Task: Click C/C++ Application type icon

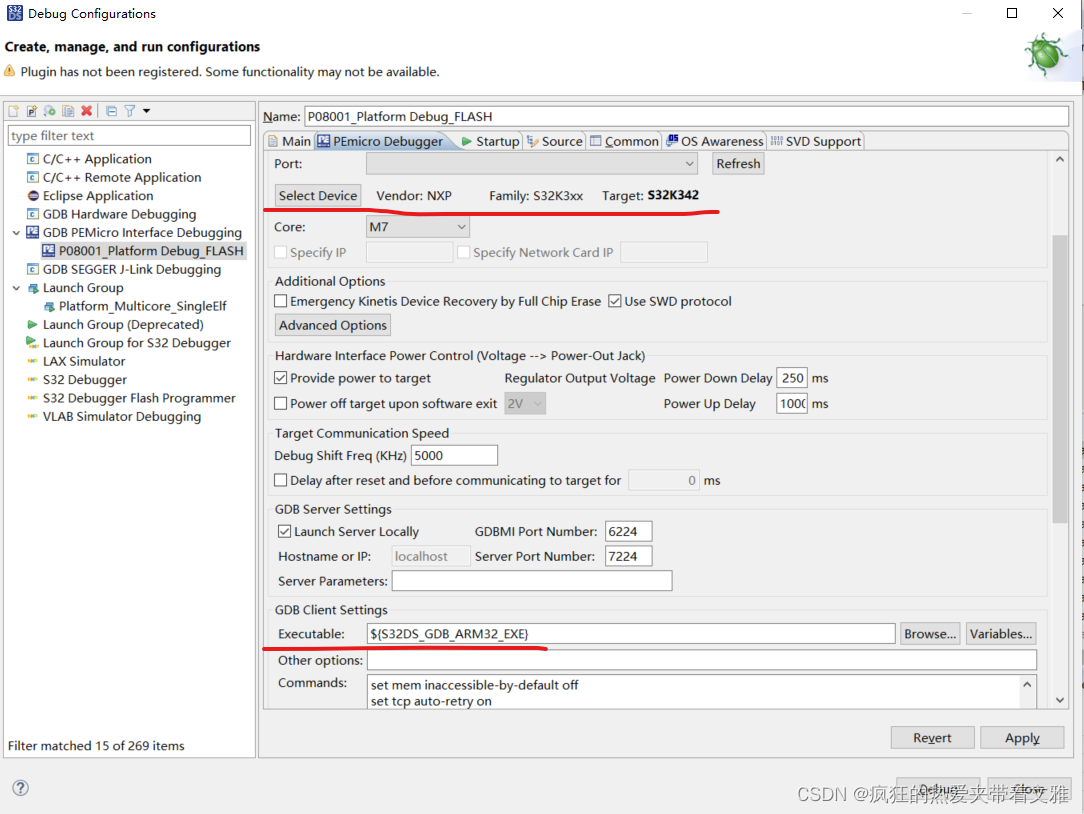Action: coord(32,159)
